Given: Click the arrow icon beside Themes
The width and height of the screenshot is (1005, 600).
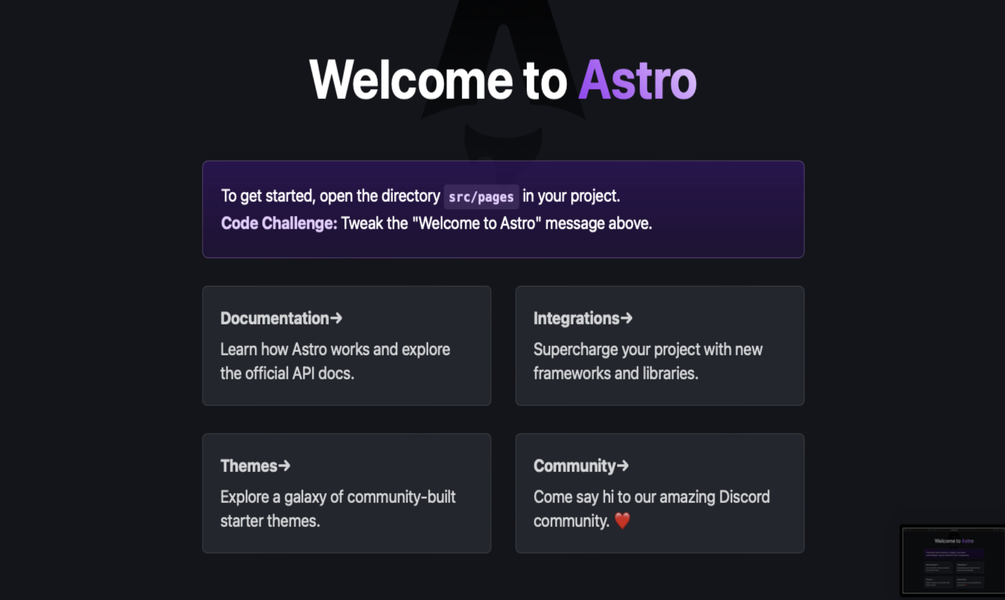Looking at the screenshot, I should point(284,466).
